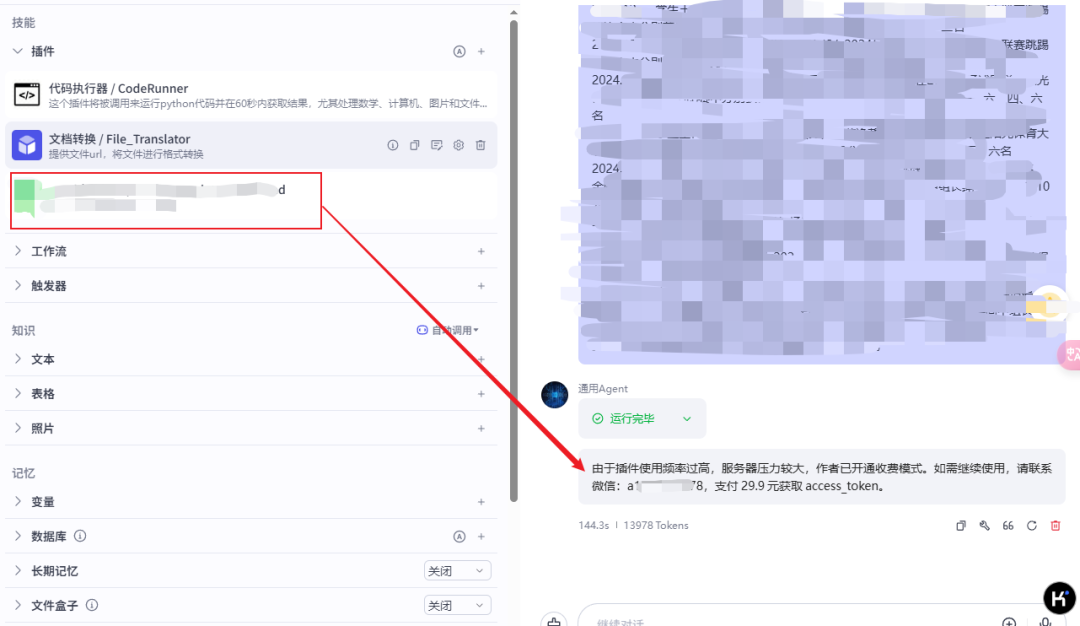Click the 知识 section heading
1080x626 pixels.
[x=23, y=331]
